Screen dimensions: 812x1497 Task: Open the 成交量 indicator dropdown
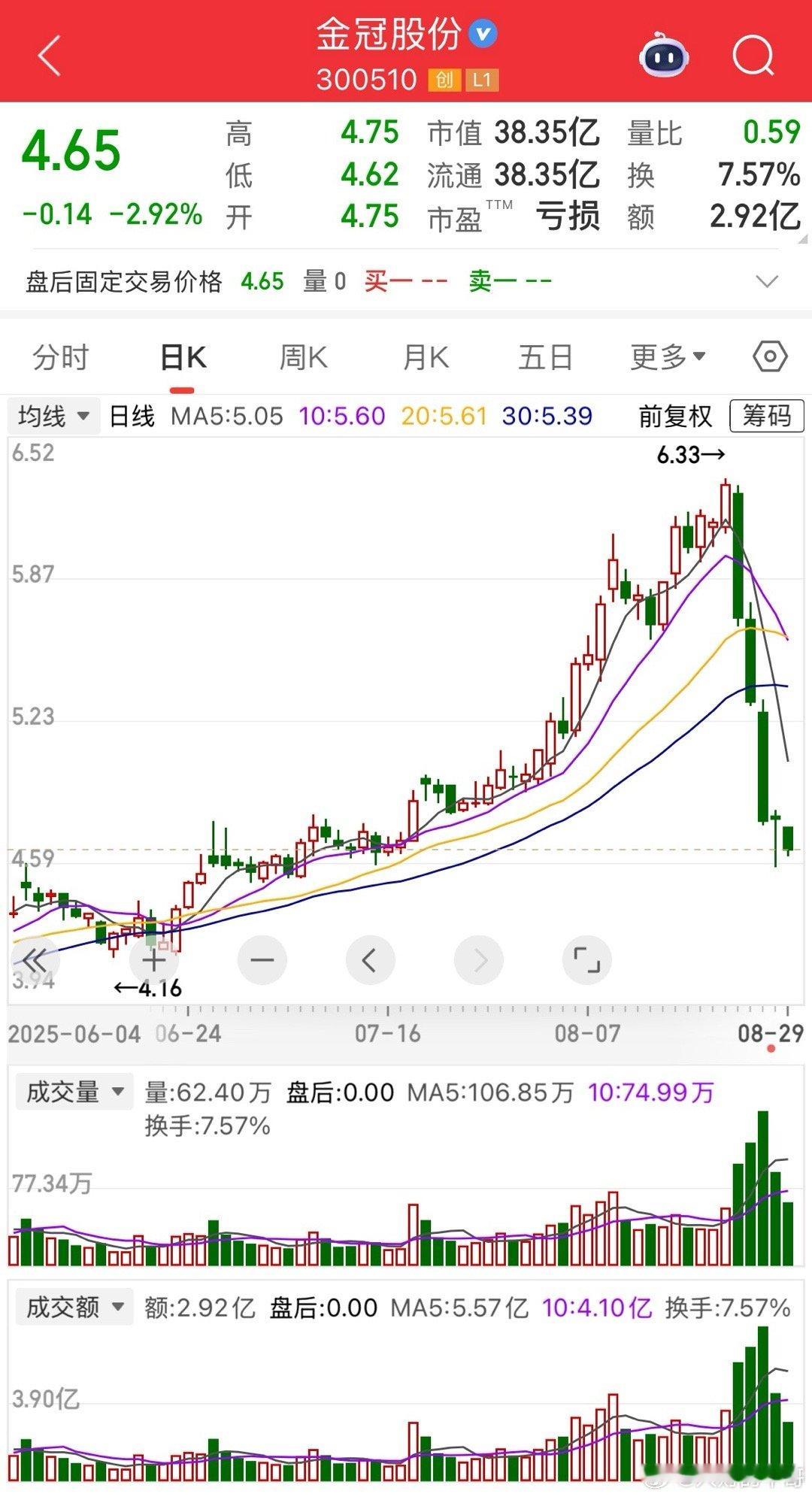[74, 1092]
